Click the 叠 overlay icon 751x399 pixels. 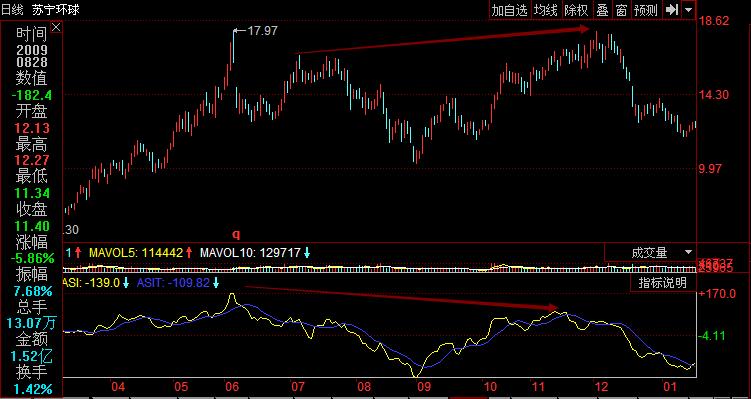602,10
